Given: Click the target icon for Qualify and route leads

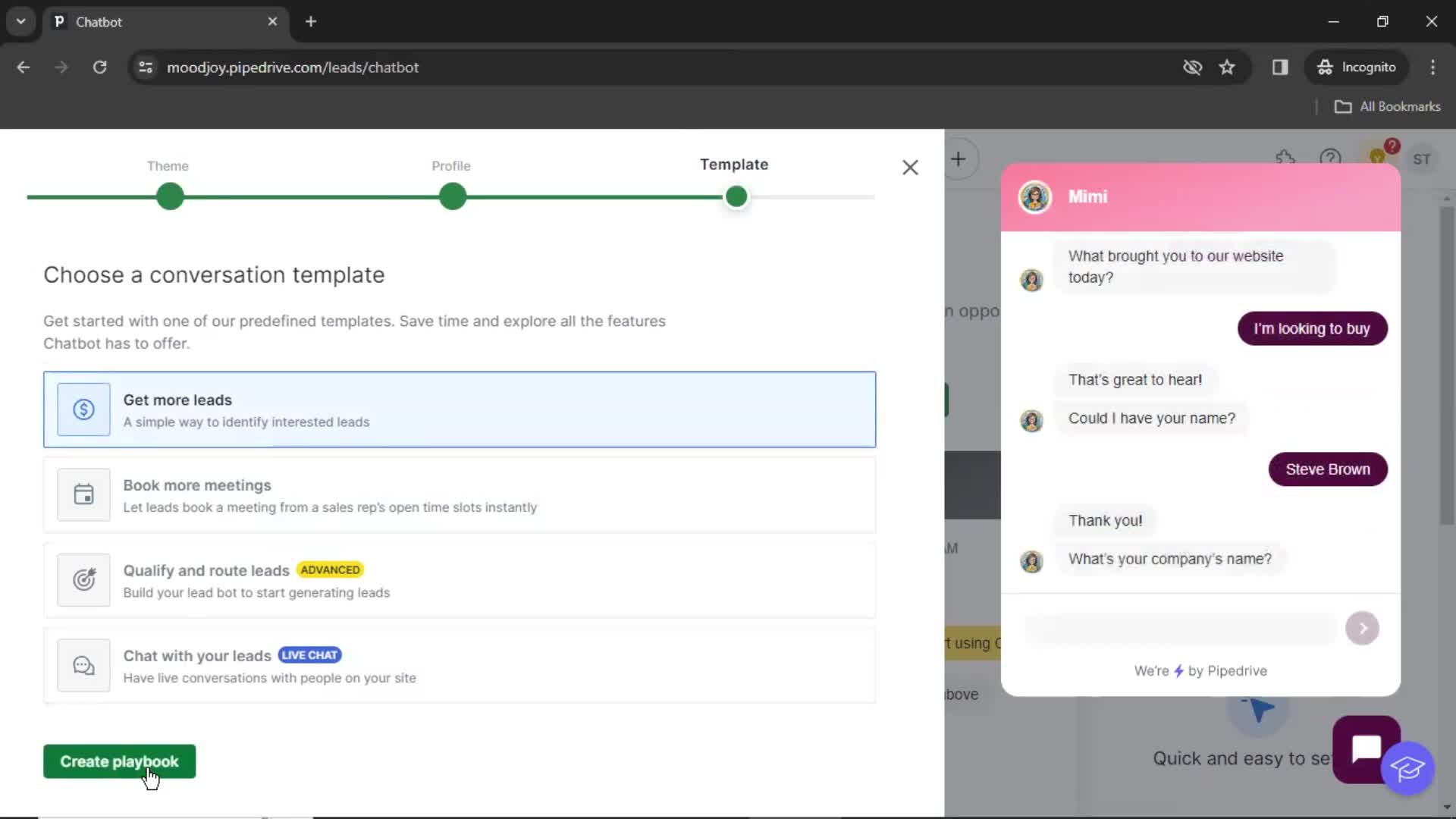Looking at the screenshot, I should point(83,580).
